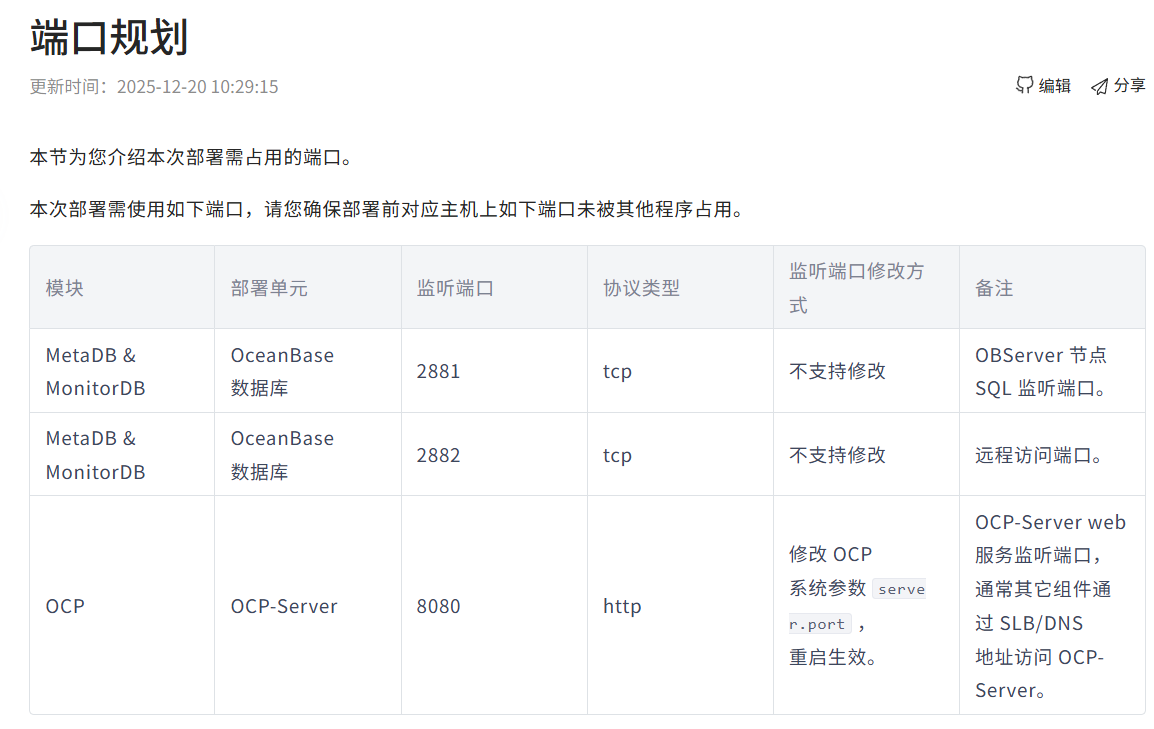
Task: Open the 编辑 link text
Action: click(x=1054, y=86)
